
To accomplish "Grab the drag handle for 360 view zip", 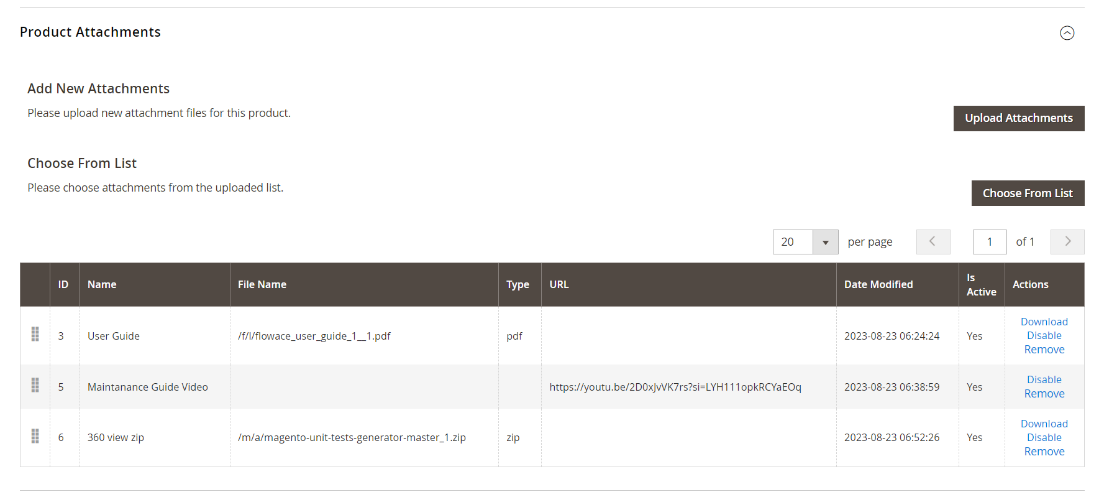I will [35, 437].
